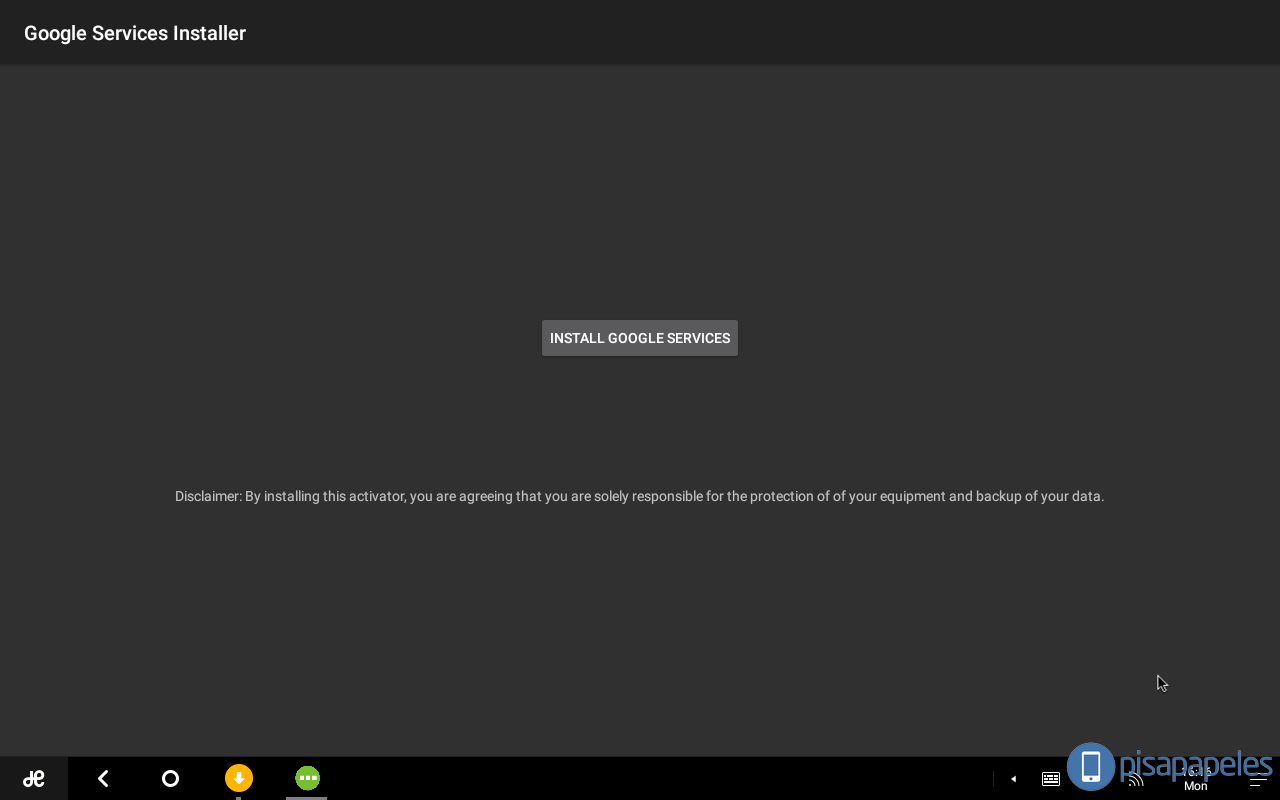Screen dimensions: 1280x800
Task: Open the Remix OS start menu logo
Action: (x=34, y=778)
